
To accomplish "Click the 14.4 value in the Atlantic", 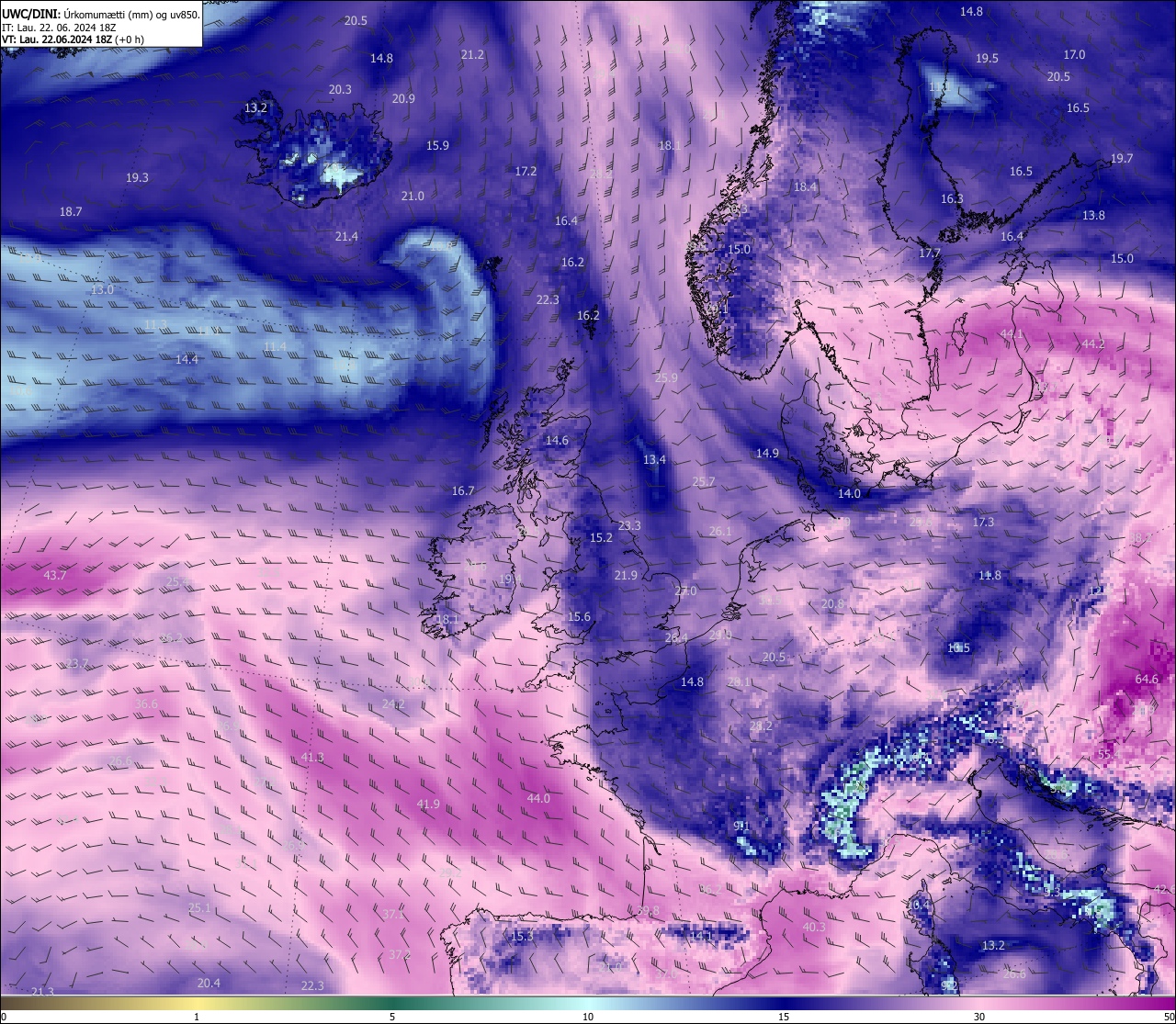I will 187,360.
